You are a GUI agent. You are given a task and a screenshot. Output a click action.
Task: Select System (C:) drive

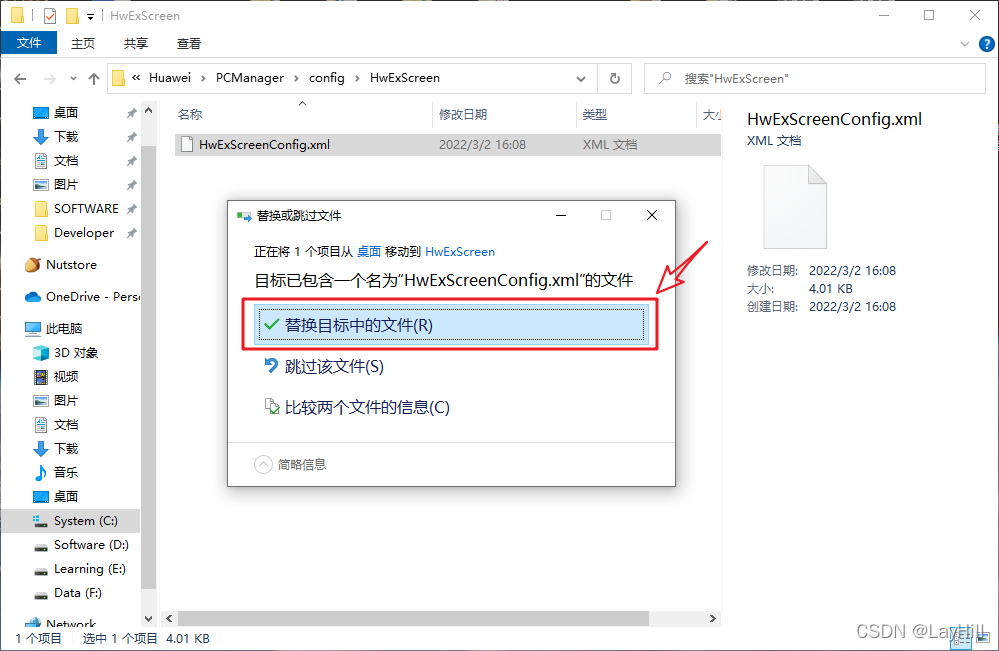click(x=85, y=521)
